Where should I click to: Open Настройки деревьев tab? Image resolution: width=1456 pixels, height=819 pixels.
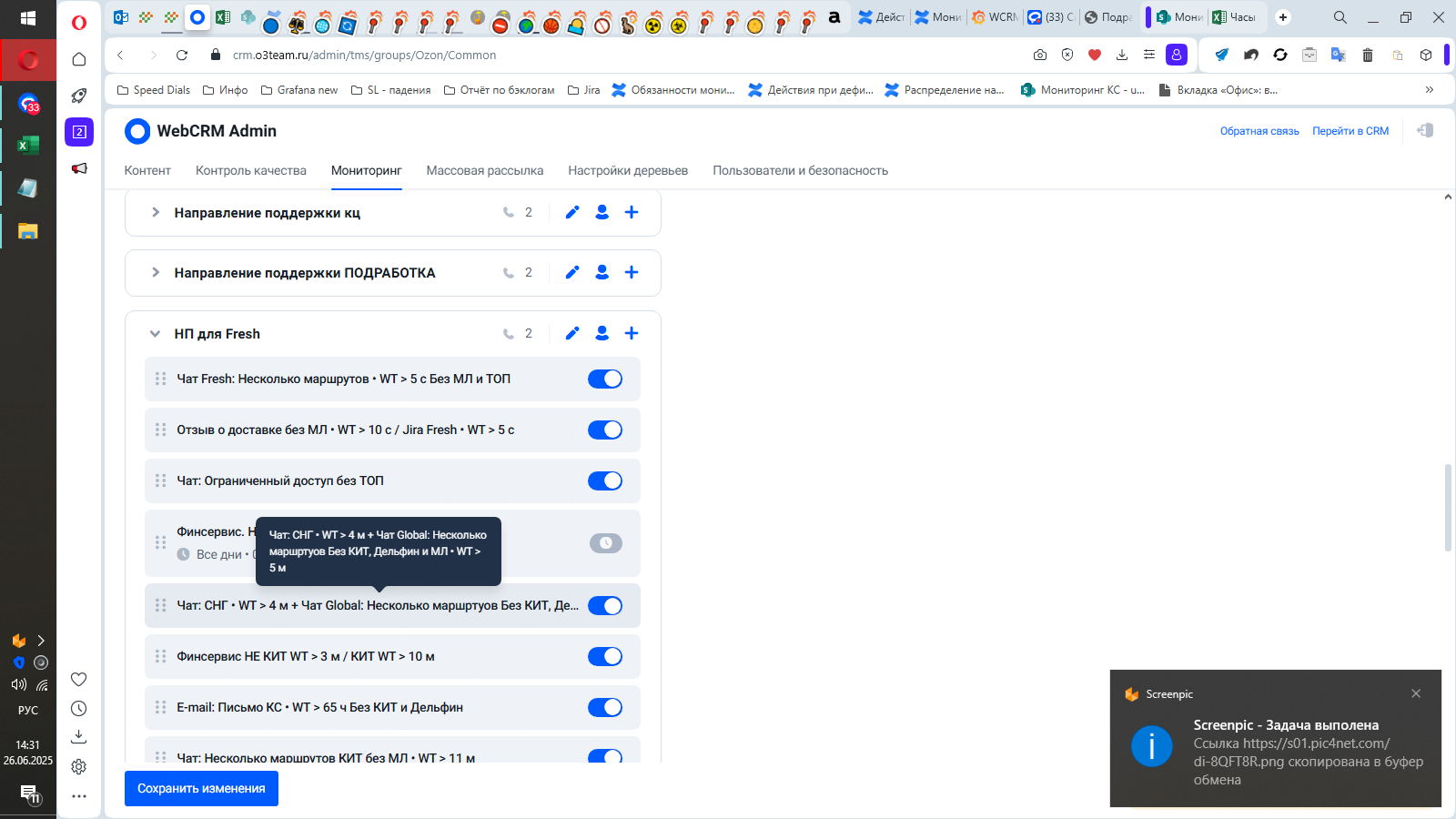coord(628,170)
